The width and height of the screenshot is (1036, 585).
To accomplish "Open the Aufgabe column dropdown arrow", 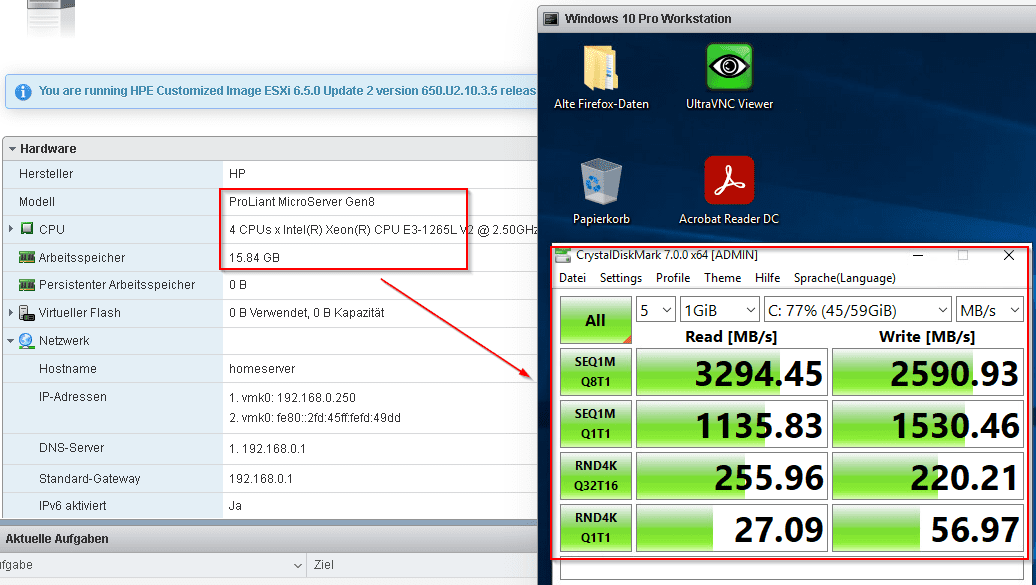I will click(x=297, y=566).
